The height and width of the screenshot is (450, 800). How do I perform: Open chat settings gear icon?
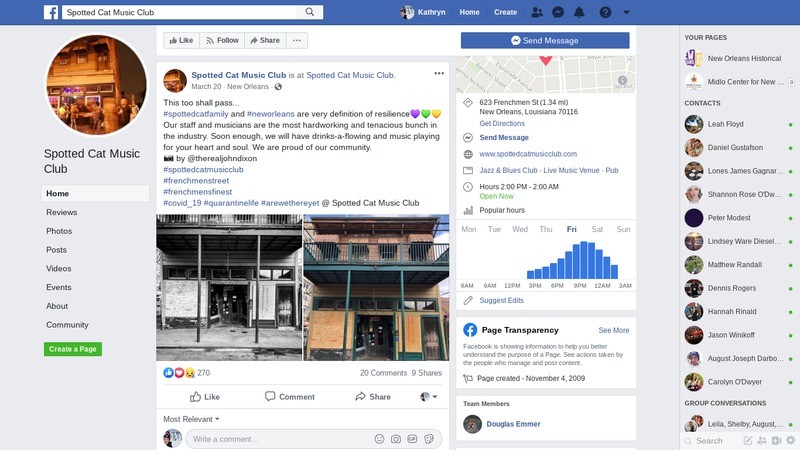pyautogui.click(x=790, y=440)
